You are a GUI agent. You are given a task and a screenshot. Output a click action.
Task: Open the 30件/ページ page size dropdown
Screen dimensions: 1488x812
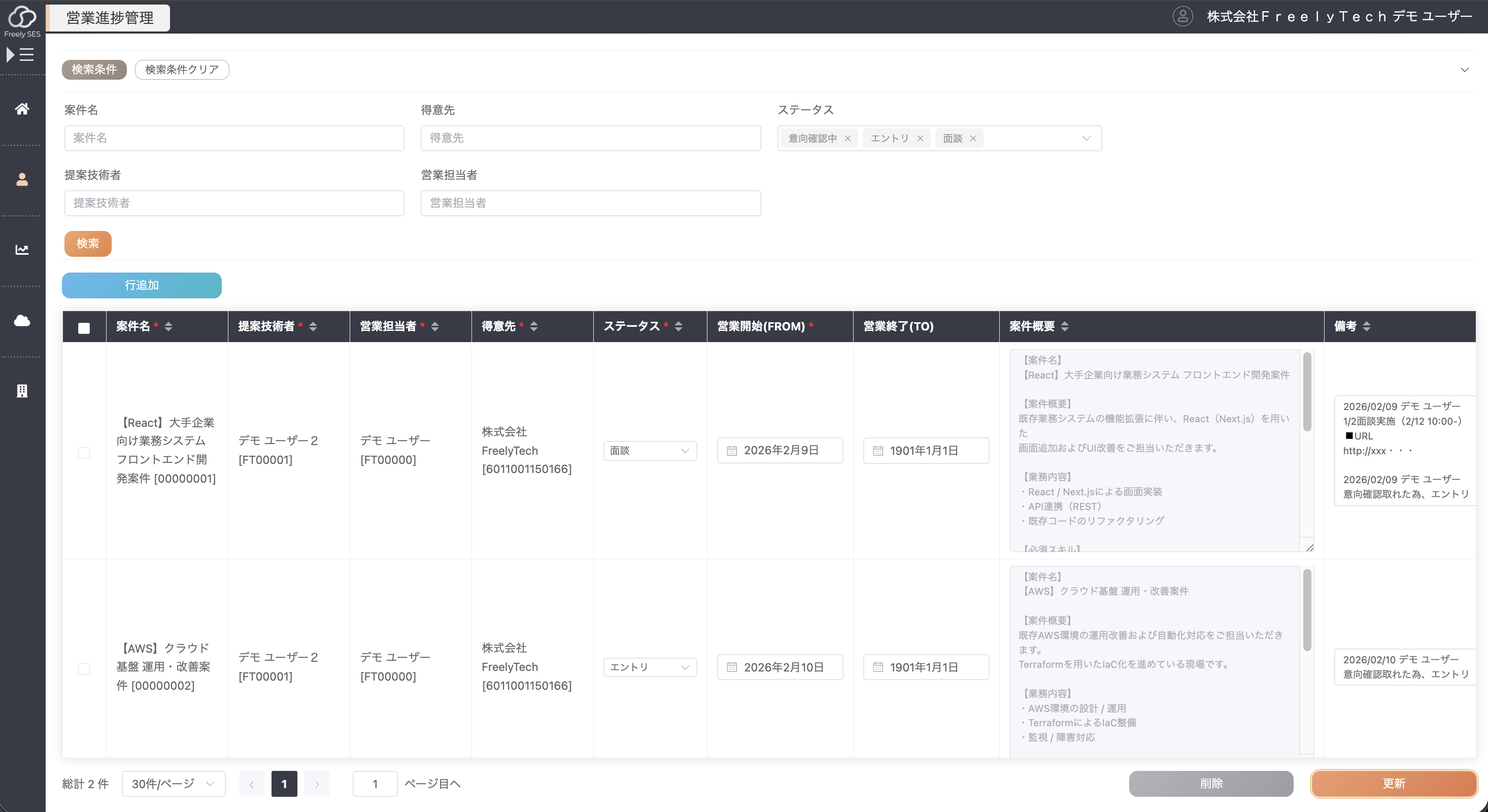click(173, 783)
